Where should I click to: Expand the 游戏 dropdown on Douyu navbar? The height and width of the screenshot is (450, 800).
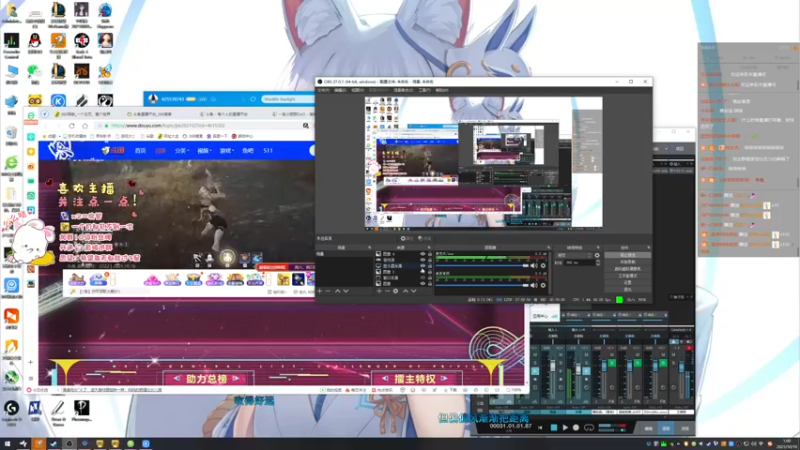tap(228, 151)
